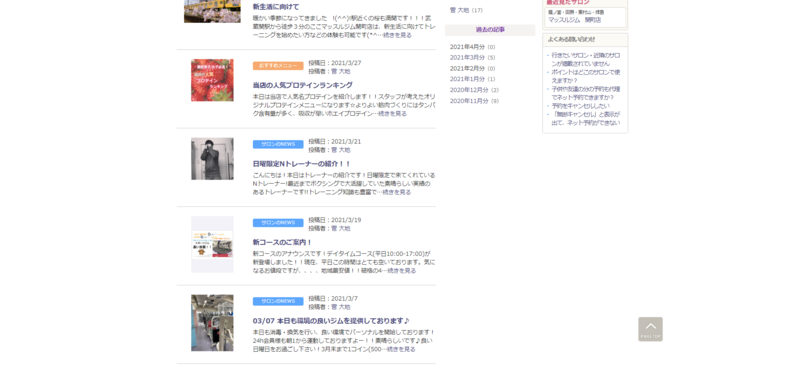Open the black-and-white trainer photo thumbnail

tap(212, 158)
